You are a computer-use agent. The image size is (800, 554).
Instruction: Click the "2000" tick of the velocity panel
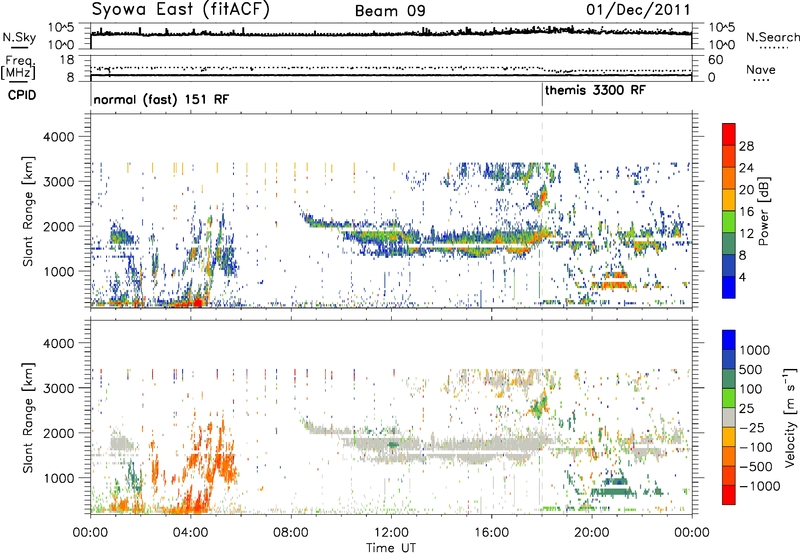[x=59, y=433]
